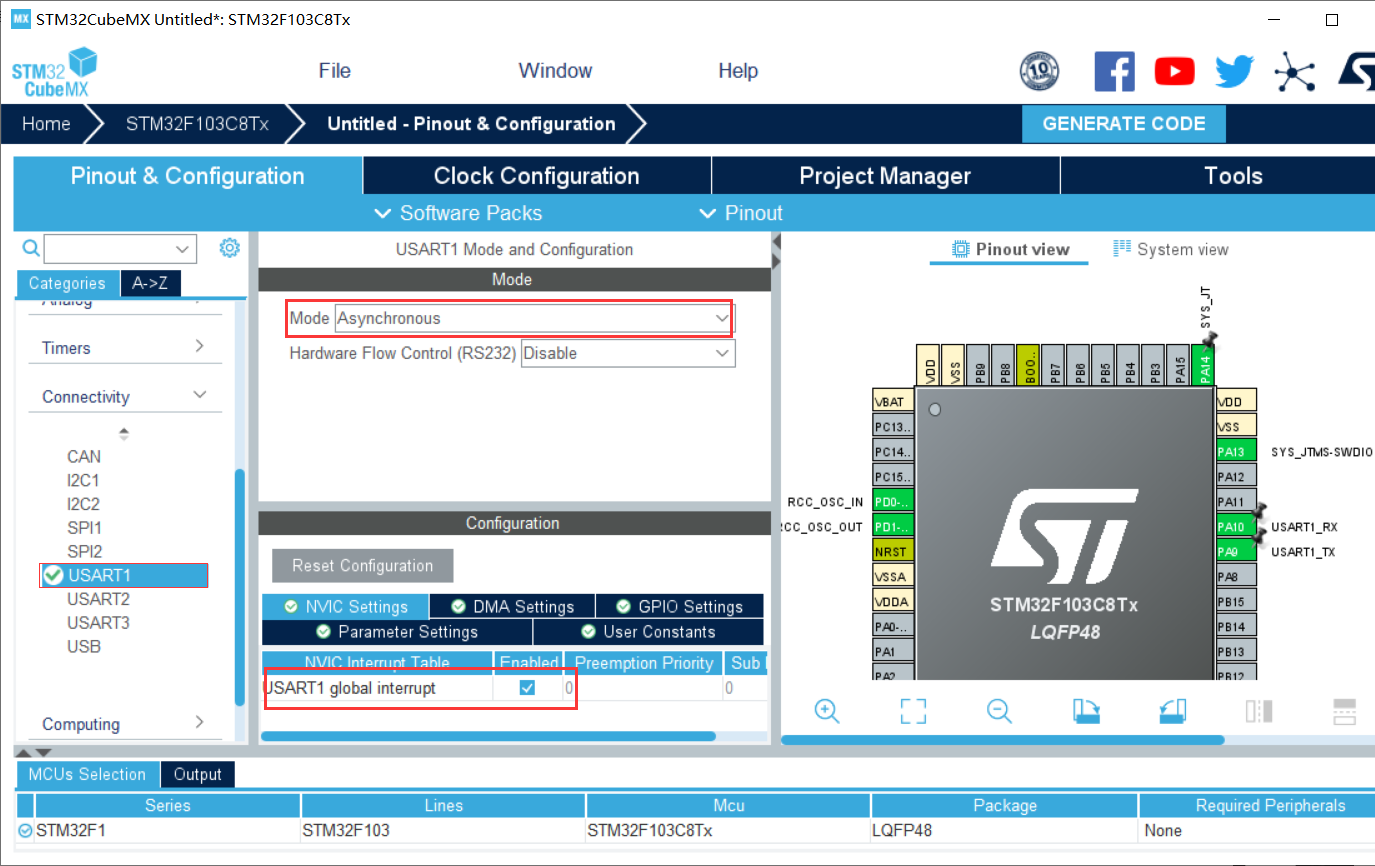Click the vertical split view icon
This screenshot has width=1375, height=866.
(x=1259, y=711)
